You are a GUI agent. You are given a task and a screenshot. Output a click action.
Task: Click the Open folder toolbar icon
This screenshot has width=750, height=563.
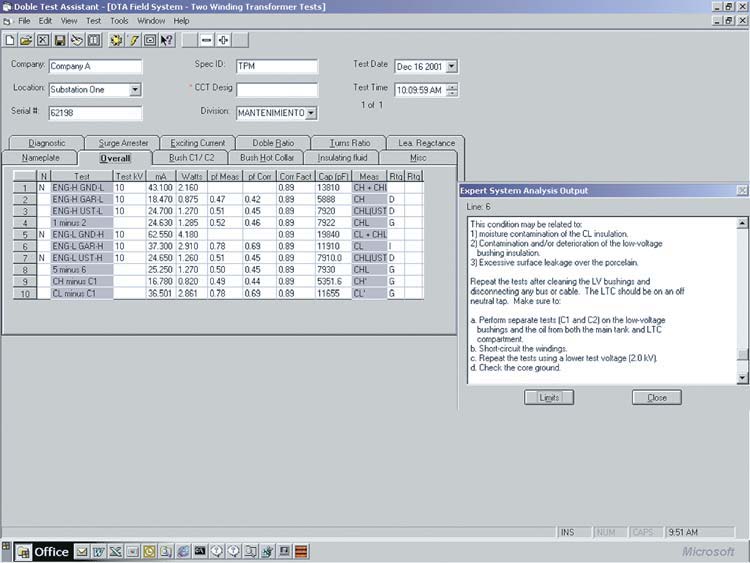pyautogui.click(x=27, y=40)
